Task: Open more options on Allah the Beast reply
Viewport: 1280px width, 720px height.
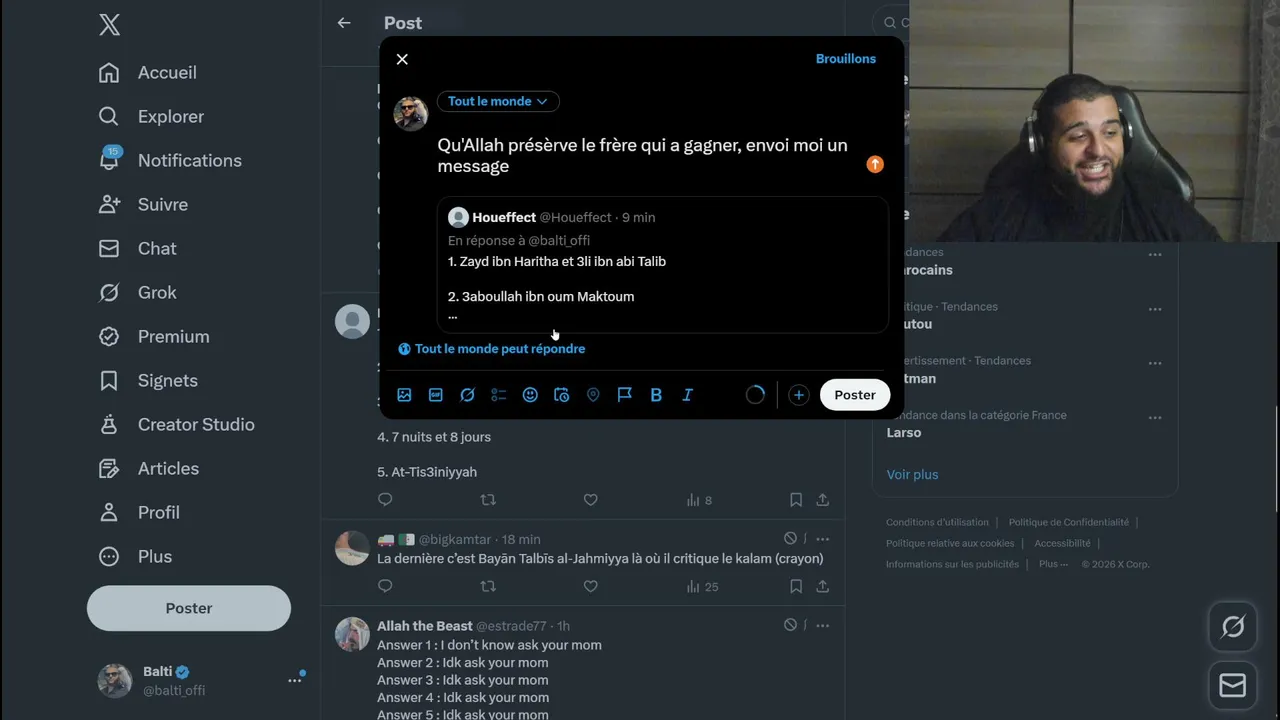Action: pyautogui.click(x=822, y=625)
